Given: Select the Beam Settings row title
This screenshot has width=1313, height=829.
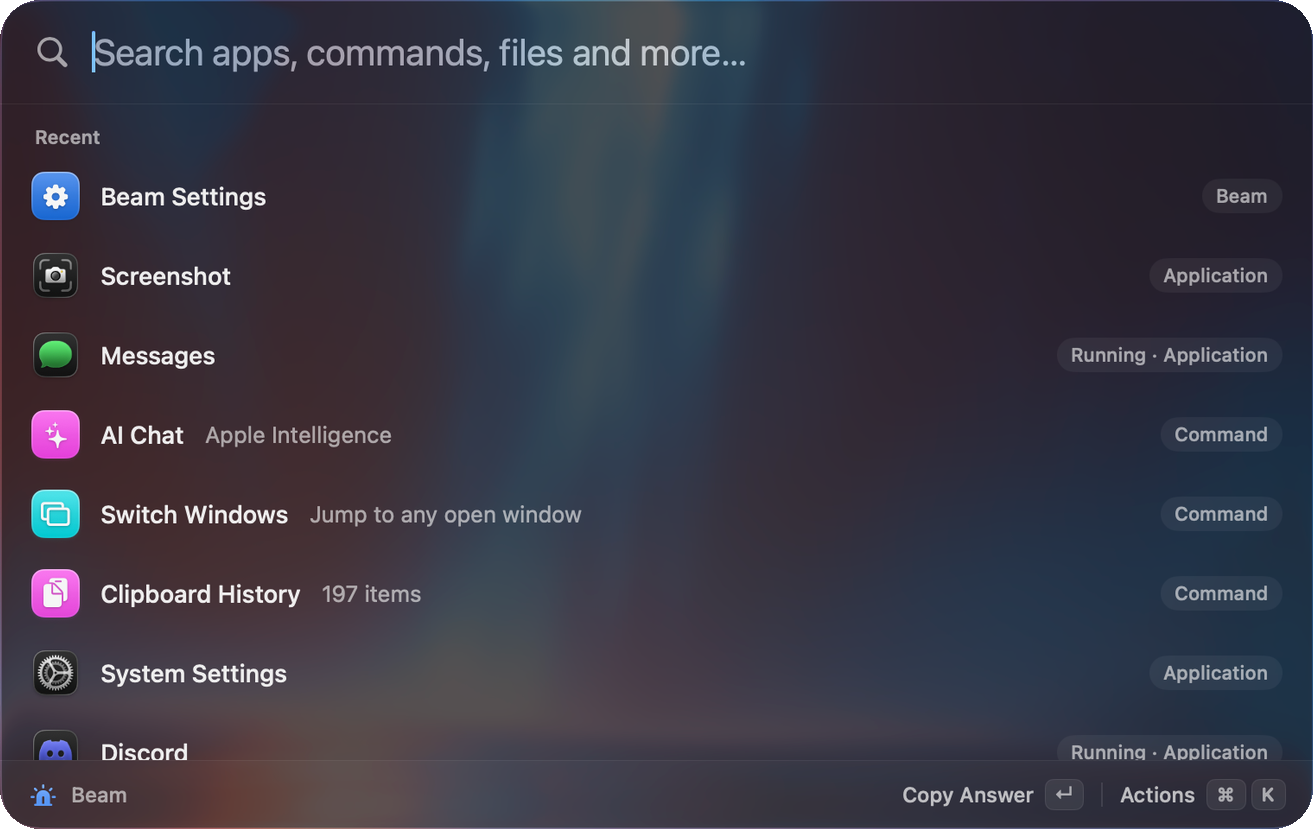Looking at the screenshot, I should click(x=183, y=197).
